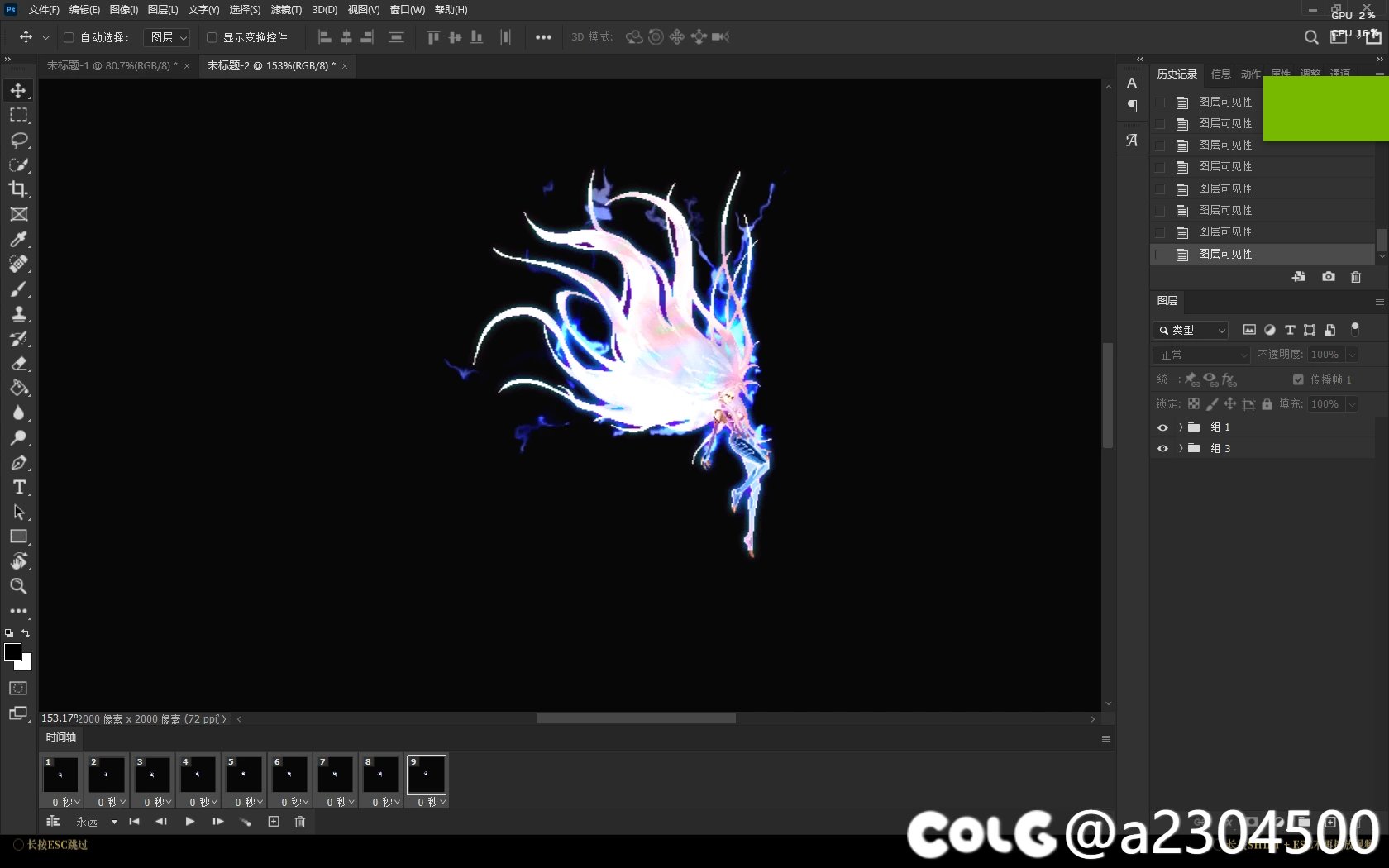Open the blend mode 正常 dropdown

[1201, 355]
